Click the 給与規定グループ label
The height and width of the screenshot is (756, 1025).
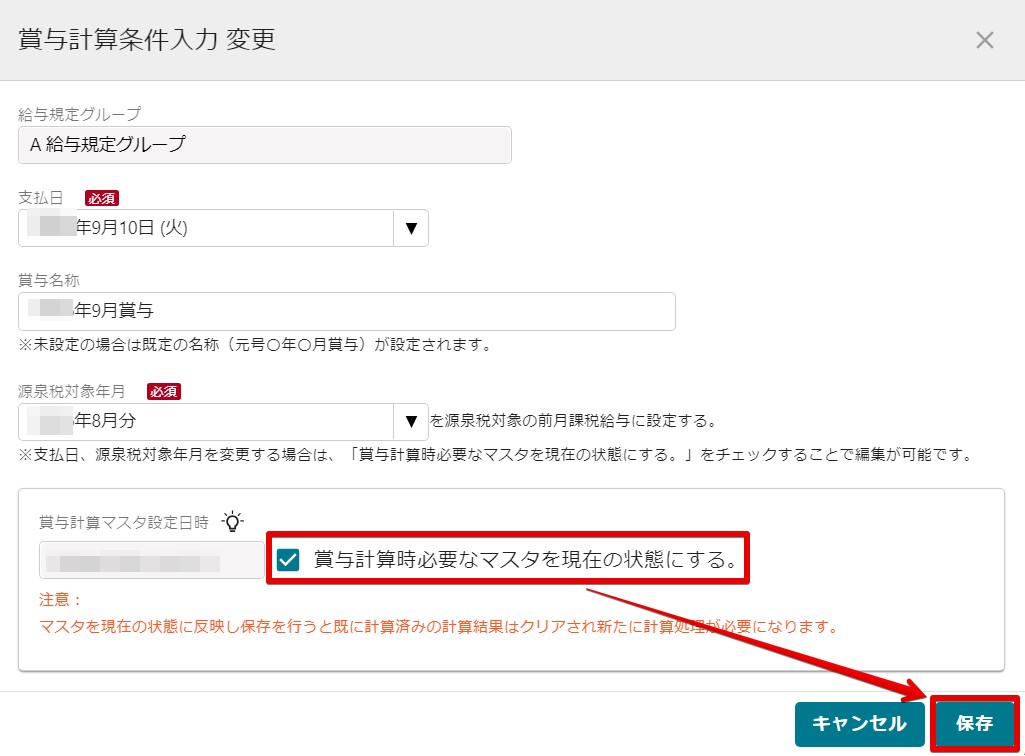(x=80, y=114)
